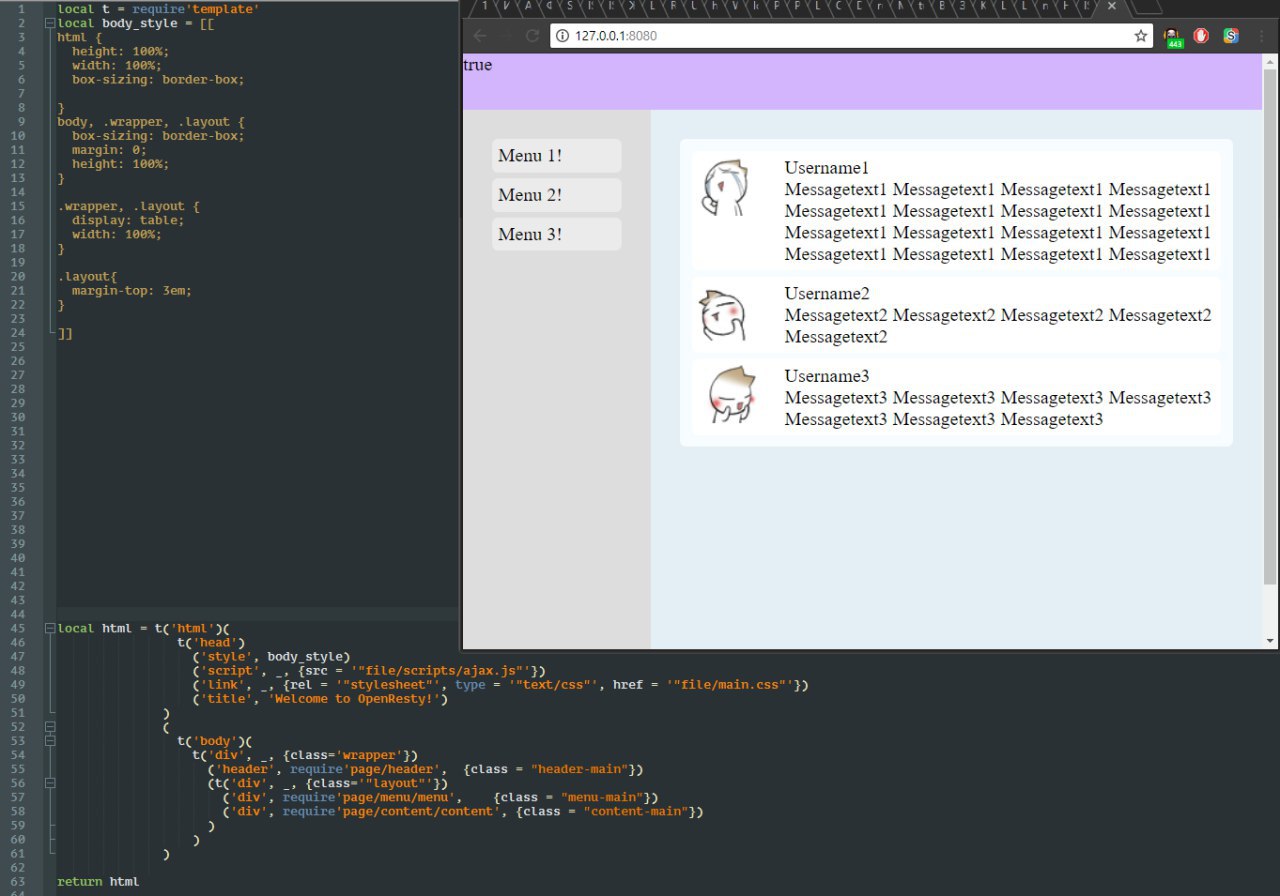Open the extension with the 443 badge
This screenshot has height=896, width=1280.
coord(1173,37)
